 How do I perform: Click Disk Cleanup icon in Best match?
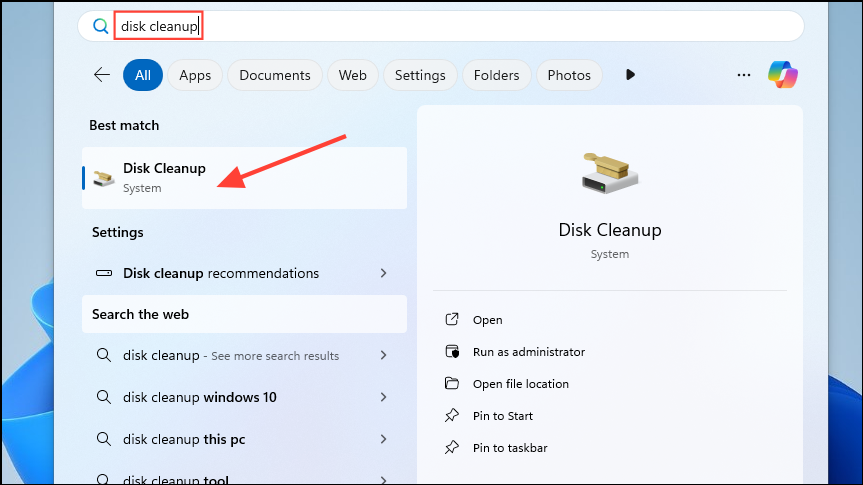click(103, 178)
